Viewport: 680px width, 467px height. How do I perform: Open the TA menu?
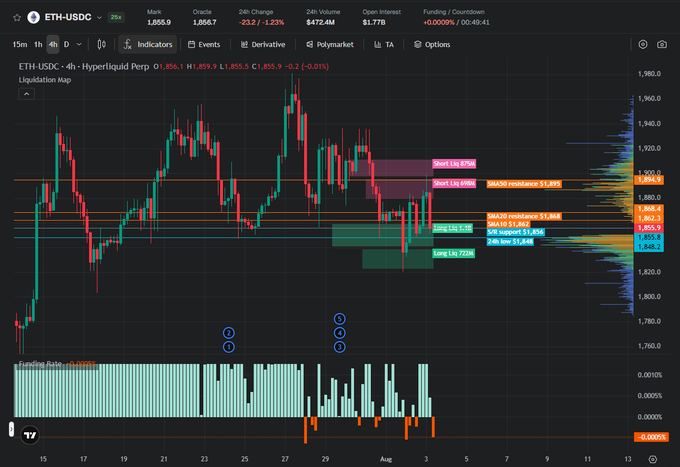point(384,45)
